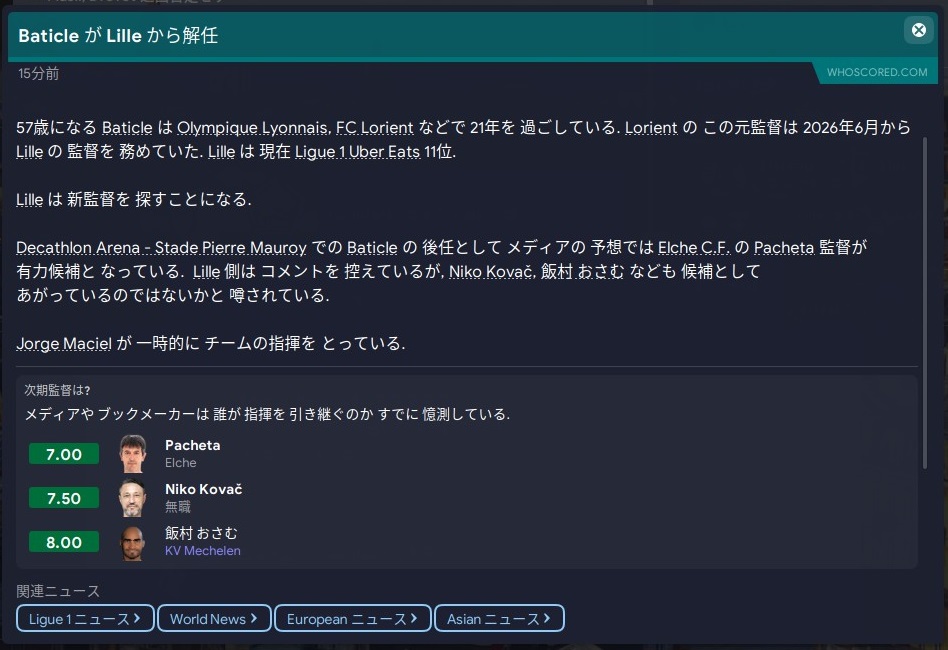Click the 関連ニュース label
The image size is (948, 650).
click(58, 591)
